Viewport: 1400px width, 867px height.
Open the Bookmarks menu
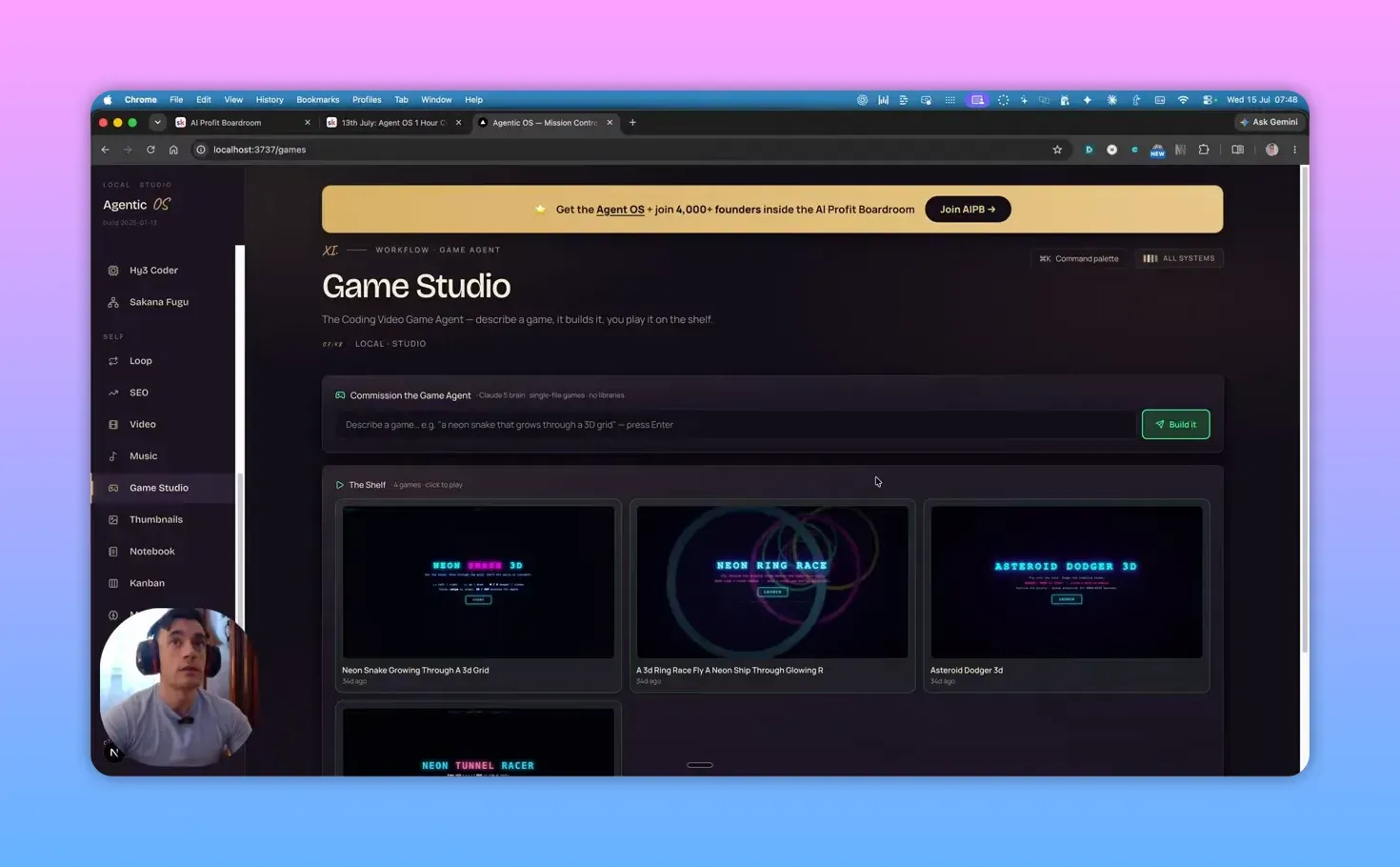click(317, 100)
